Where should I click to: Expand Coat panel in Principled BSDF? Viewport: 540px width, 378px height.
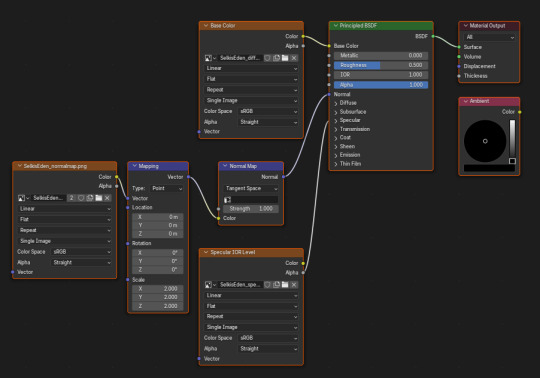tap(336, 138)
